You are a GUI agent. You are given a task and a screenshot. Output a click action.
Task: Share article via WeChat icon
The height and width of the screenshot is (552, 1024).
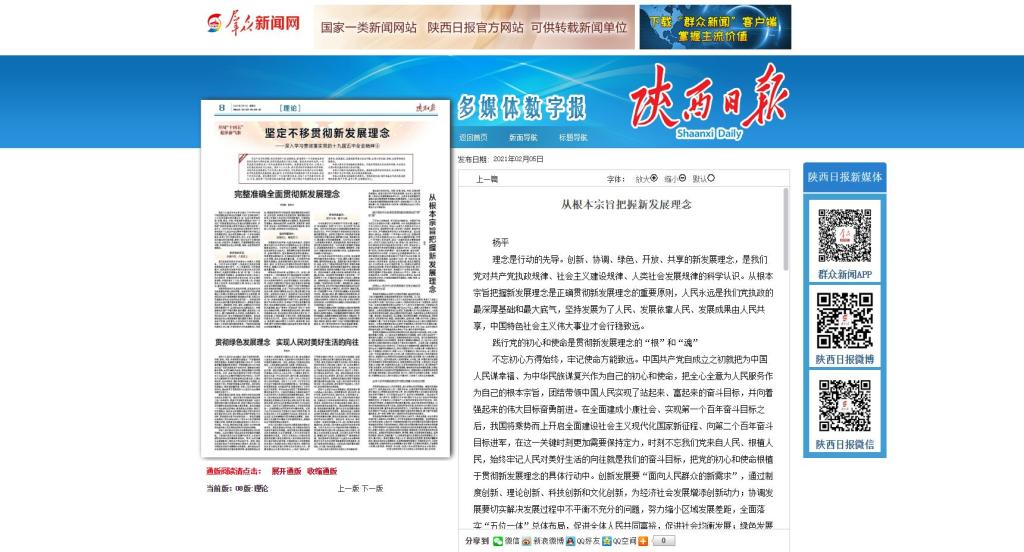[498, 541]
